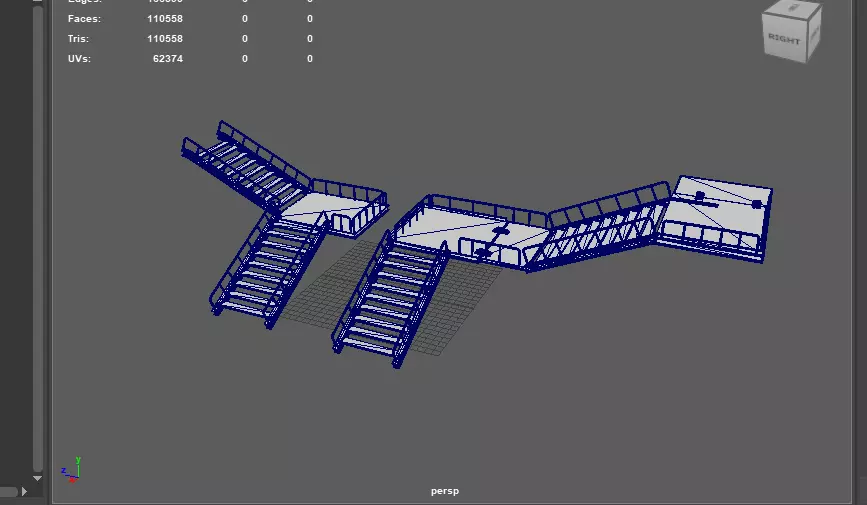Click the vertical scrollbar thumb in left panel
The image size is (867, 505).
38,238
